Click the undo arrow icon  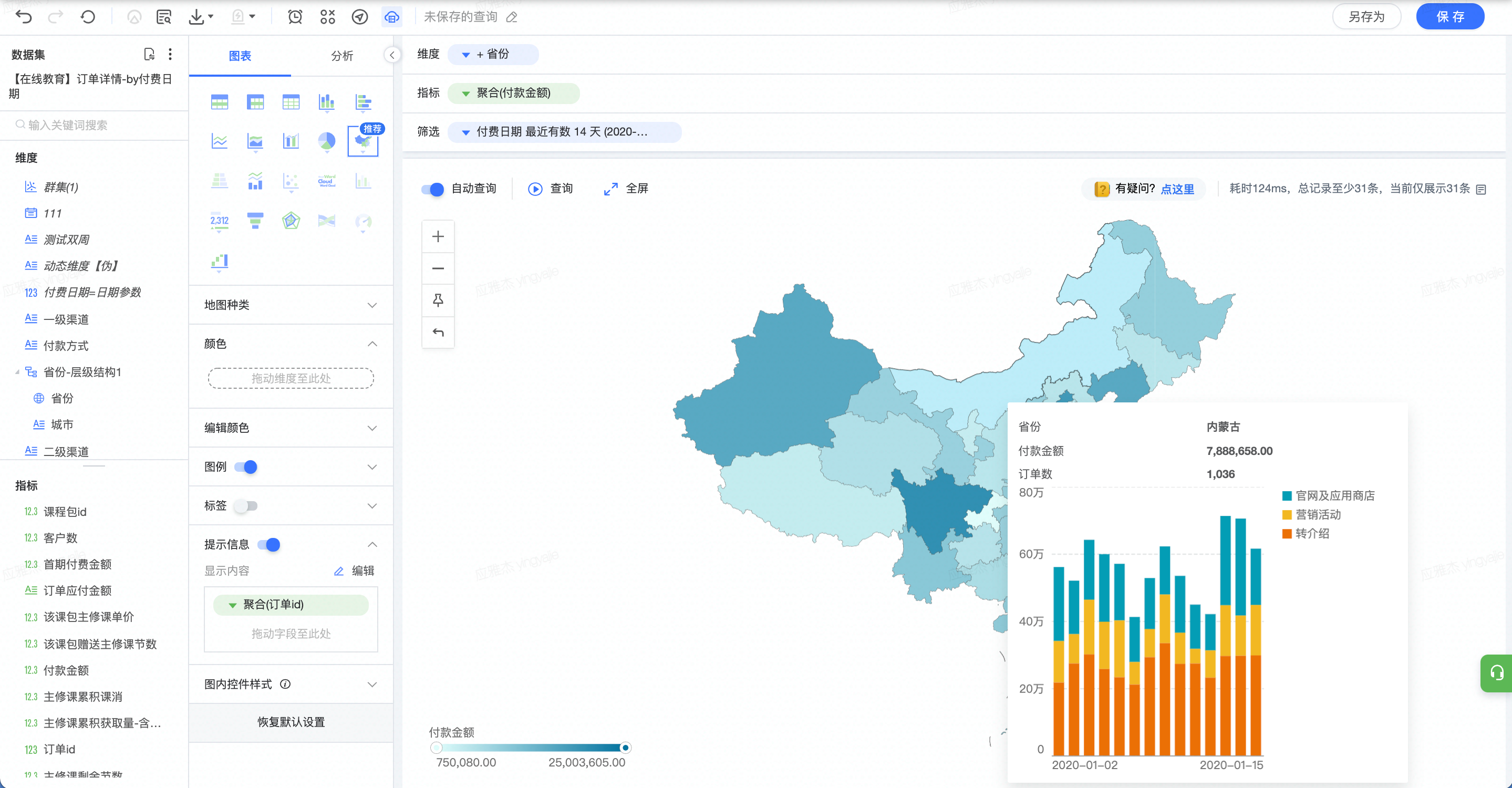(x=24, y=16)
